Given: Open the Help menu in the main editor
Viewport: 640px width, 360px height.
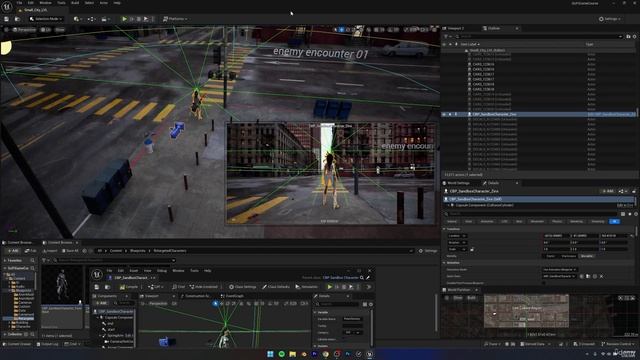Looking at the screenshot, I should click(117, 3).
